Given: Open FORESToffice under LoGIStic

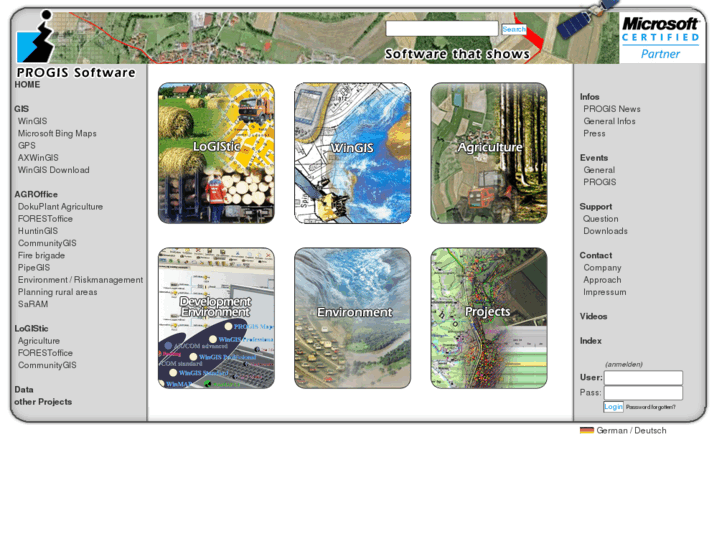Looking at the screenshot, I should [45, 353].
